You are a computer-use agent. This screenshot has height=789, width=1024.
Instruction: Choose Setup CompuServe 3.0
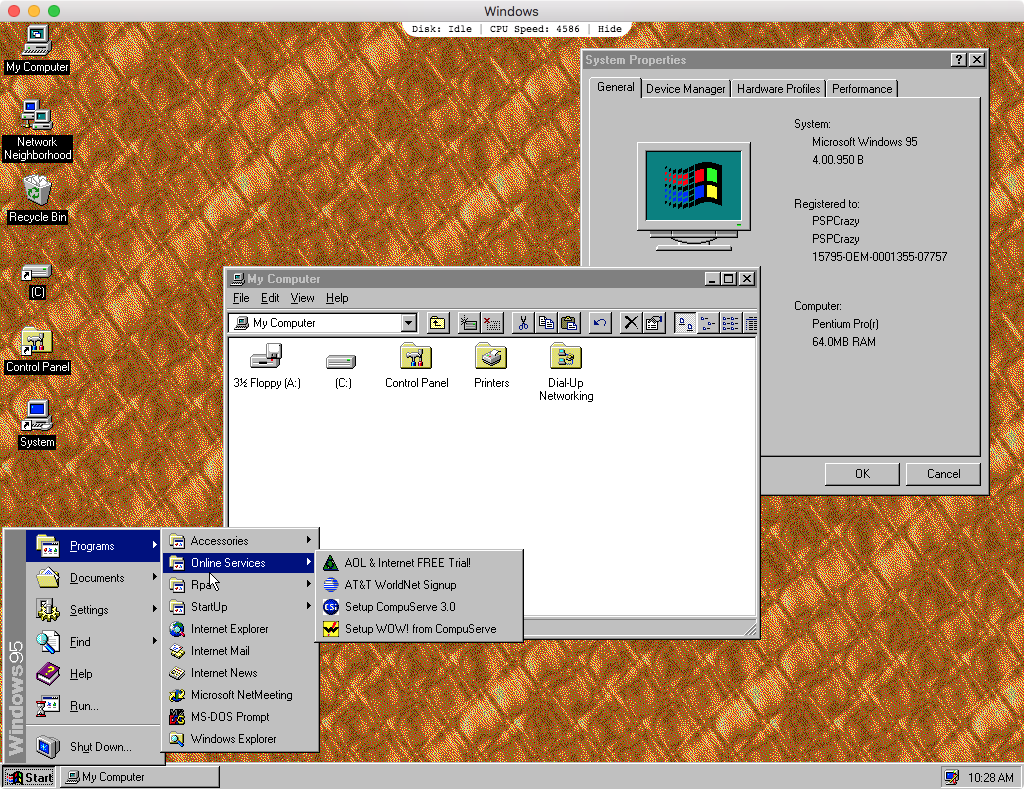(x=419, y=607)
